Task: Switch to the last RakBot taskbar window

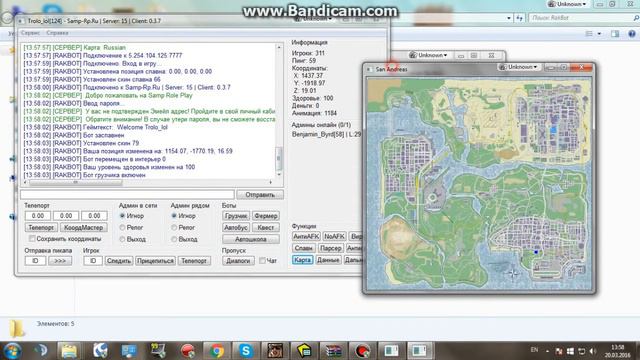Action: 420,351
